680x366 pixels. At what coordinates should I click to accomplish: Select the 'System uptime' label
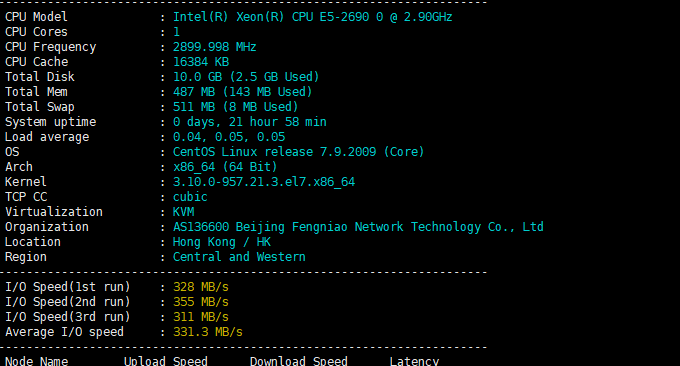(50, 122)
